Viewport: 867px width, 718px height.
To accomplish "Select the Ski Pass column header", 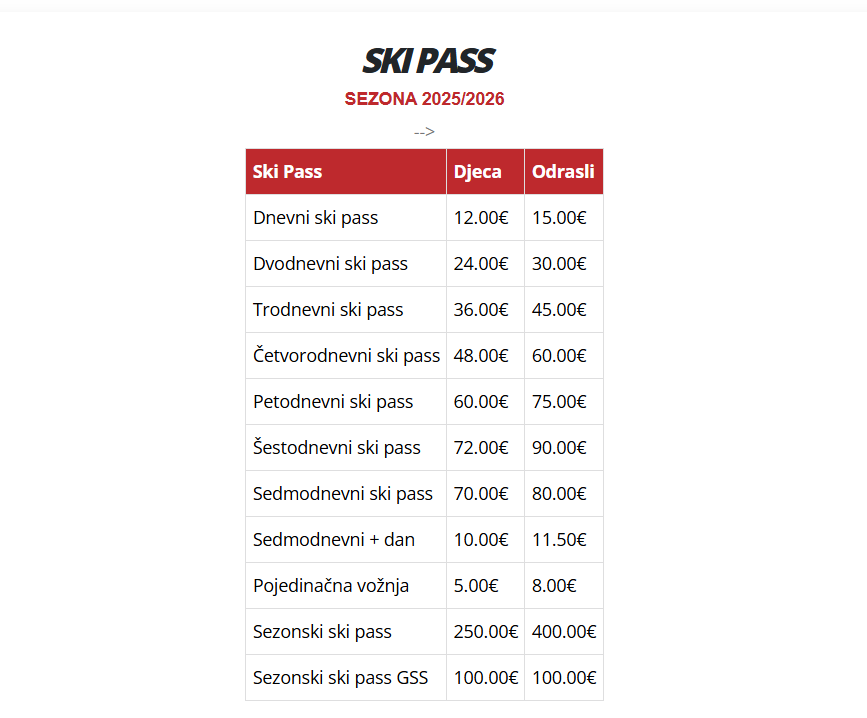I will [x=288, y=171].
